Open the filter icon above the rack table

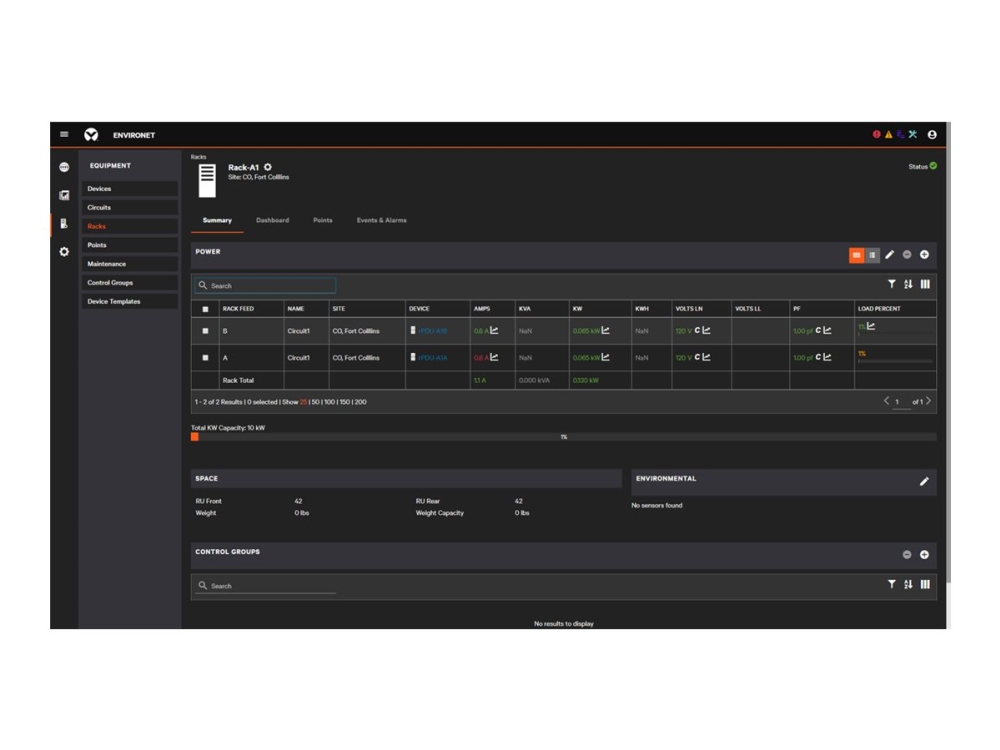click(x=893, y=284)
